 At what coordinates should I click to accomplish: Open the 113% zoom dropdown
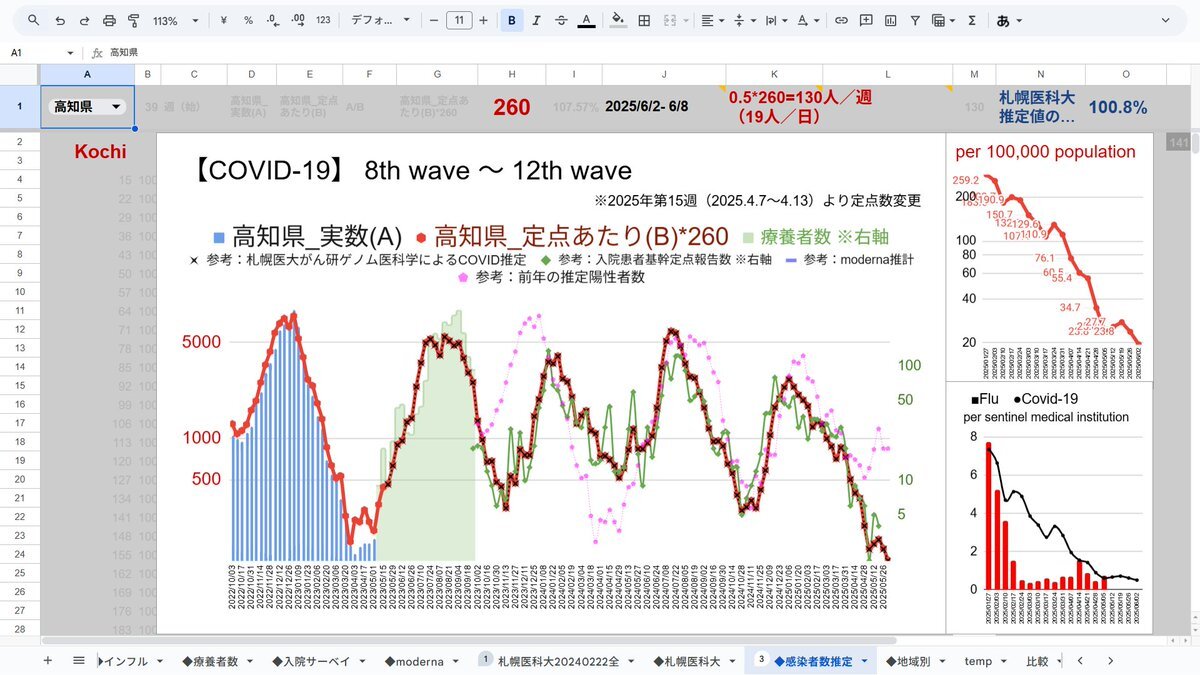pyautogui.click(x=175, y=20)
